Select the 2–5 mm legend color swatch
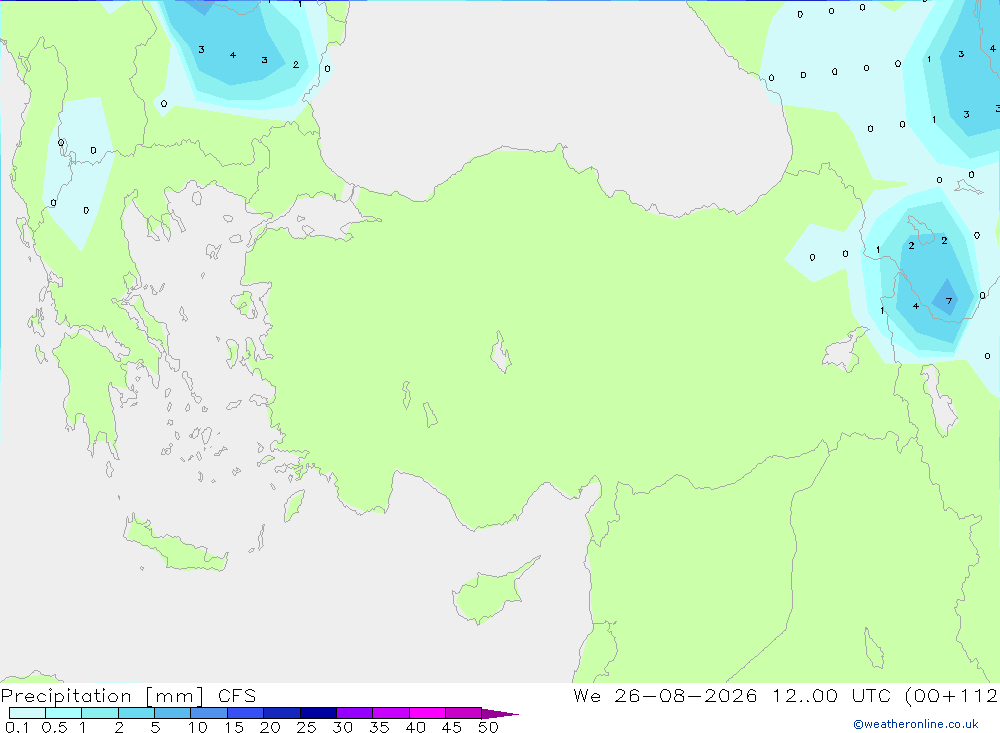 click(136, 713)
